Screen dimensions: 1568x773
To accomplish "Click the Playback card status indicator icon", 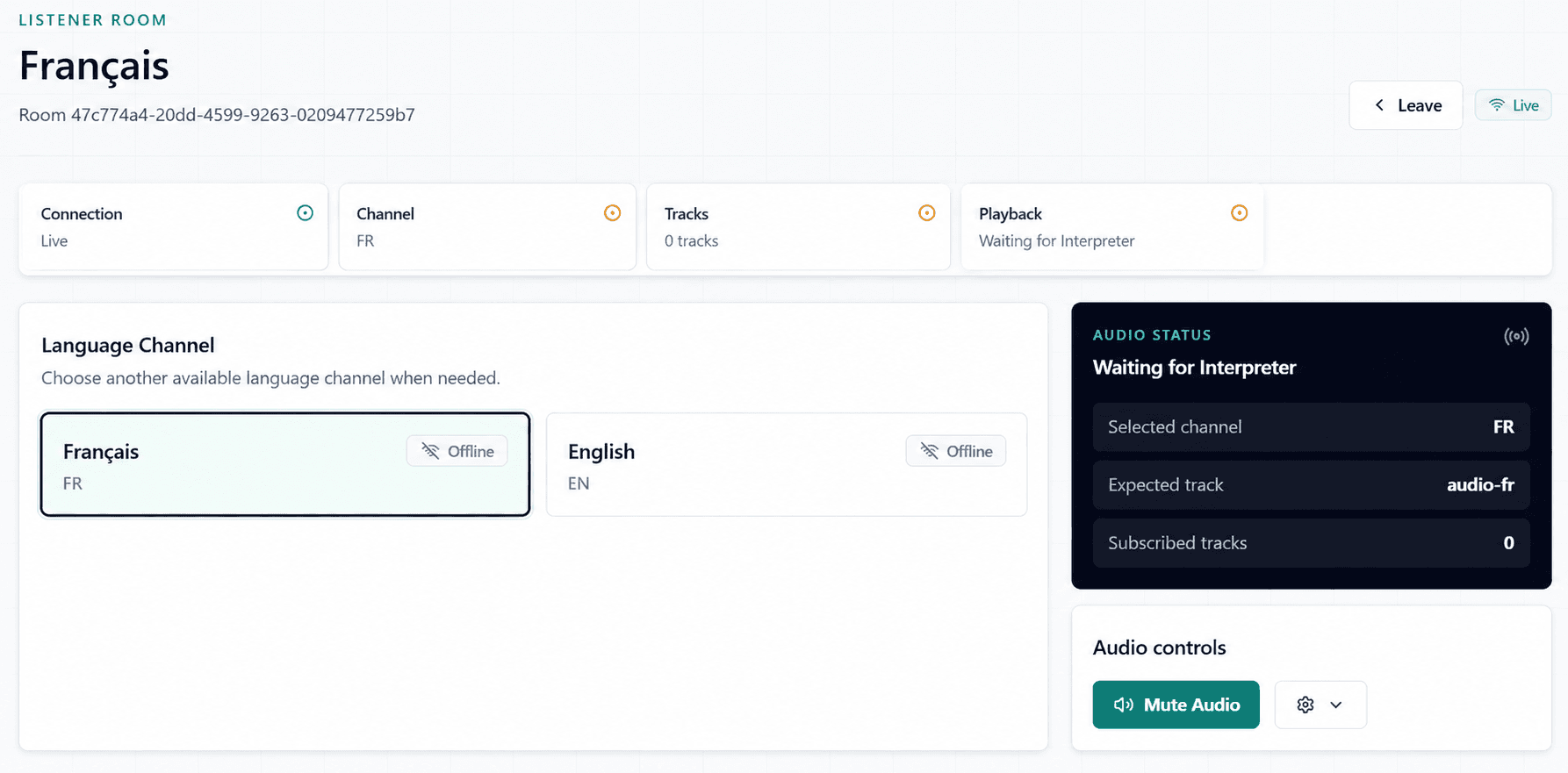I will click(1240, 213).
